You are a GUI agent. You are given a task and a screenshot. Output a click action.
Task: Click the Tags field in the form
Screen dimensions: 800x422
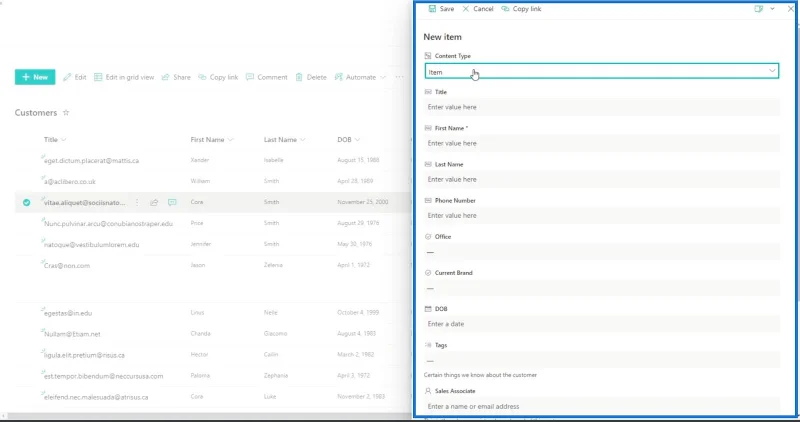602,361
